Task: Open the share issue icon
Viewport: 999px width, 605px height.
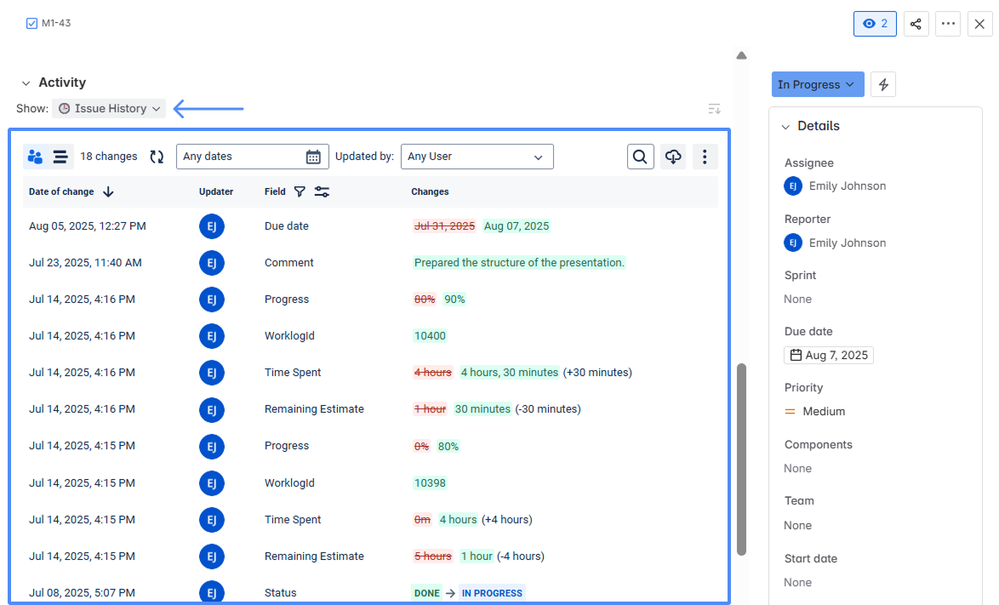Action: [x=916, y=24]
